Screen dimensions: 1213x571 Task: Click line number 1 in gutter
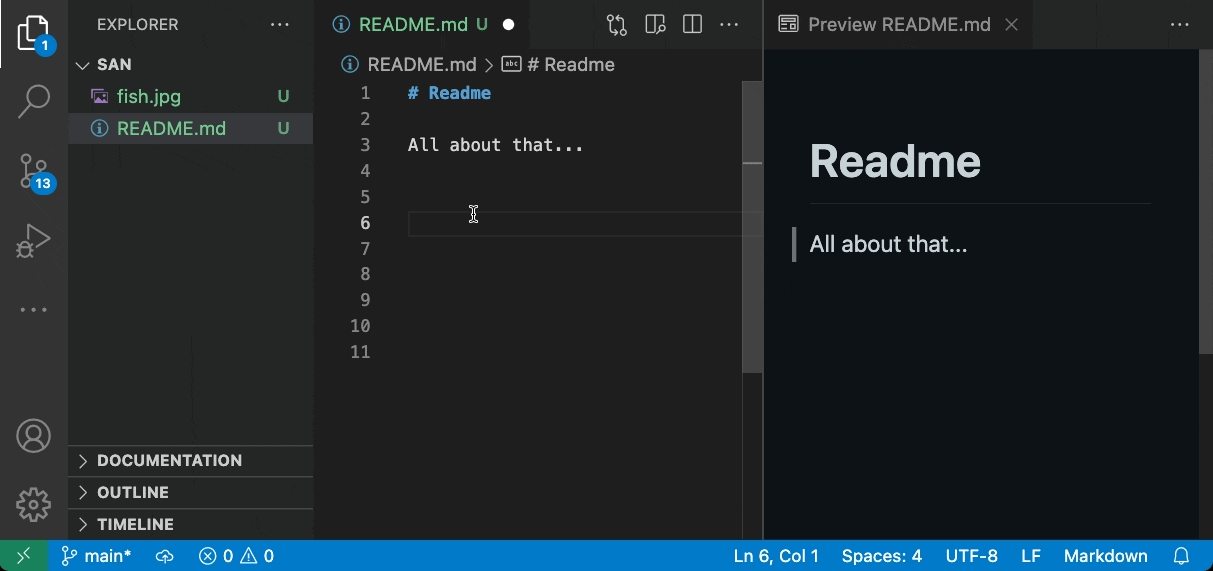click(365, 93)
